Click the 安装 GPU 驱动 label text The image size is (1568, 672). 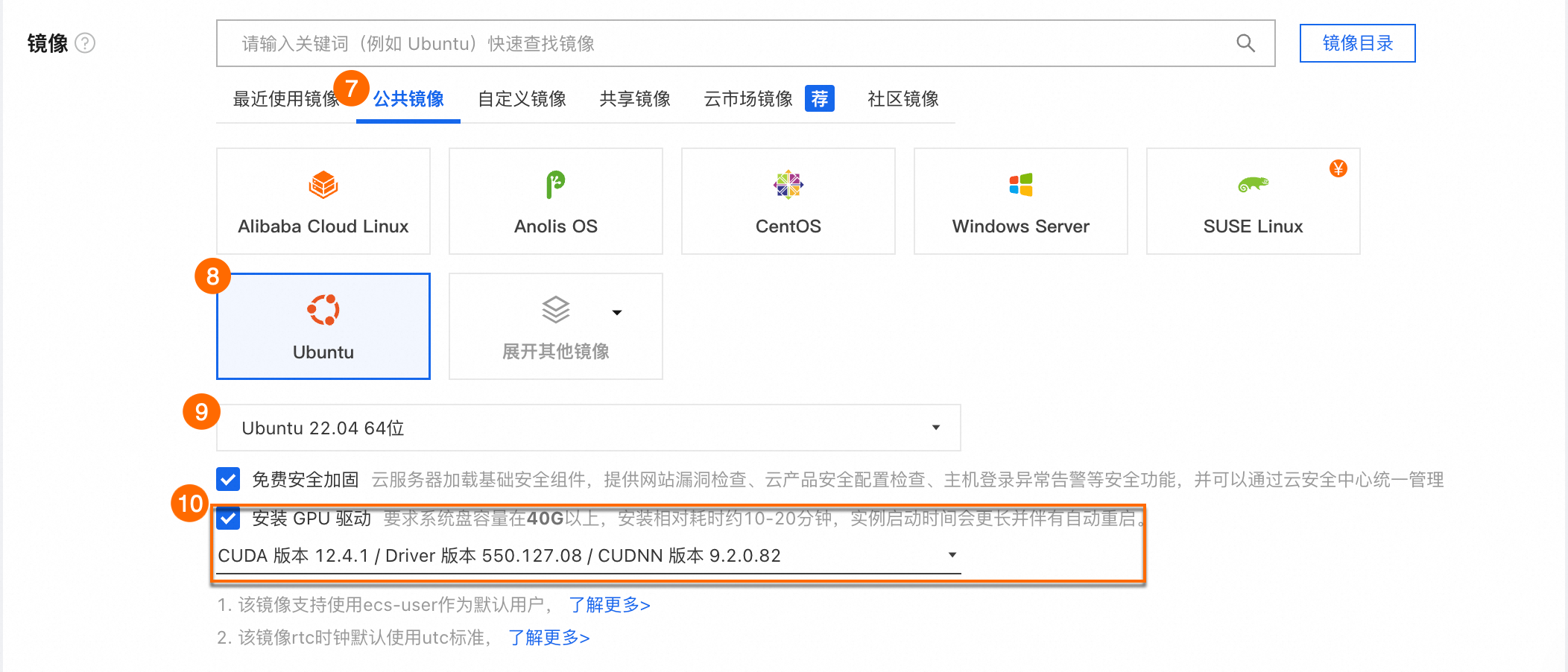point(312,519)
